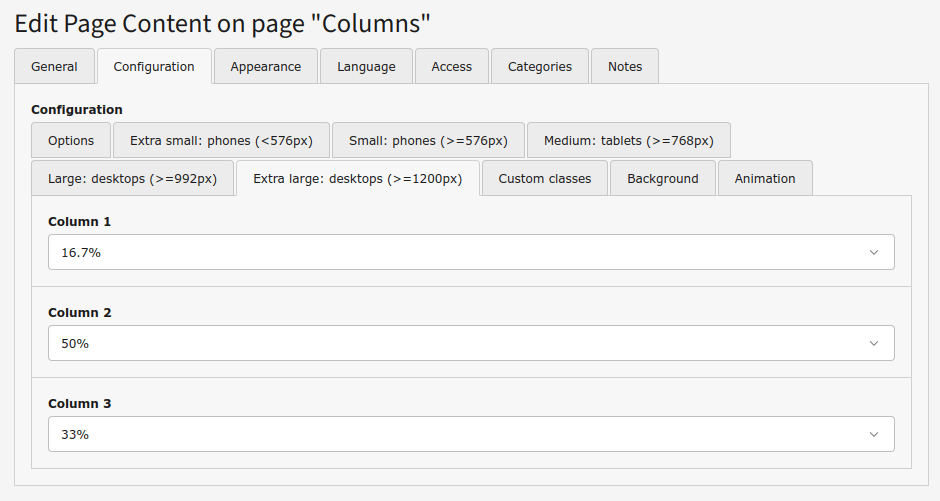The height and width of the screenshot is (501, 940).
Task: Open Column 2 dropdown showing 50%
Action: [x=470, y=344]
